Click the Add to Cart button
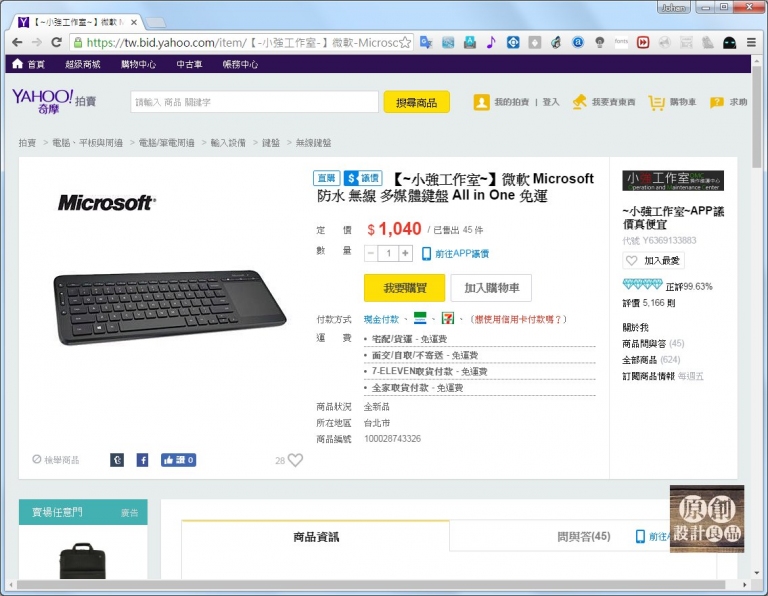 tap(491, 287)
